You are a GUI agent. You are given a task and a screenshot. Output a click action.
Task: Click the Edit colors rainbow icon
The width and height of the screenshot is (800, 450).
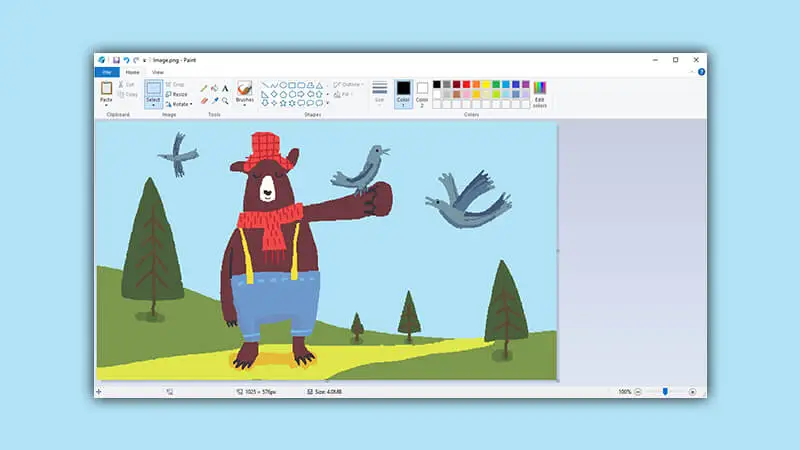point(540,88)
